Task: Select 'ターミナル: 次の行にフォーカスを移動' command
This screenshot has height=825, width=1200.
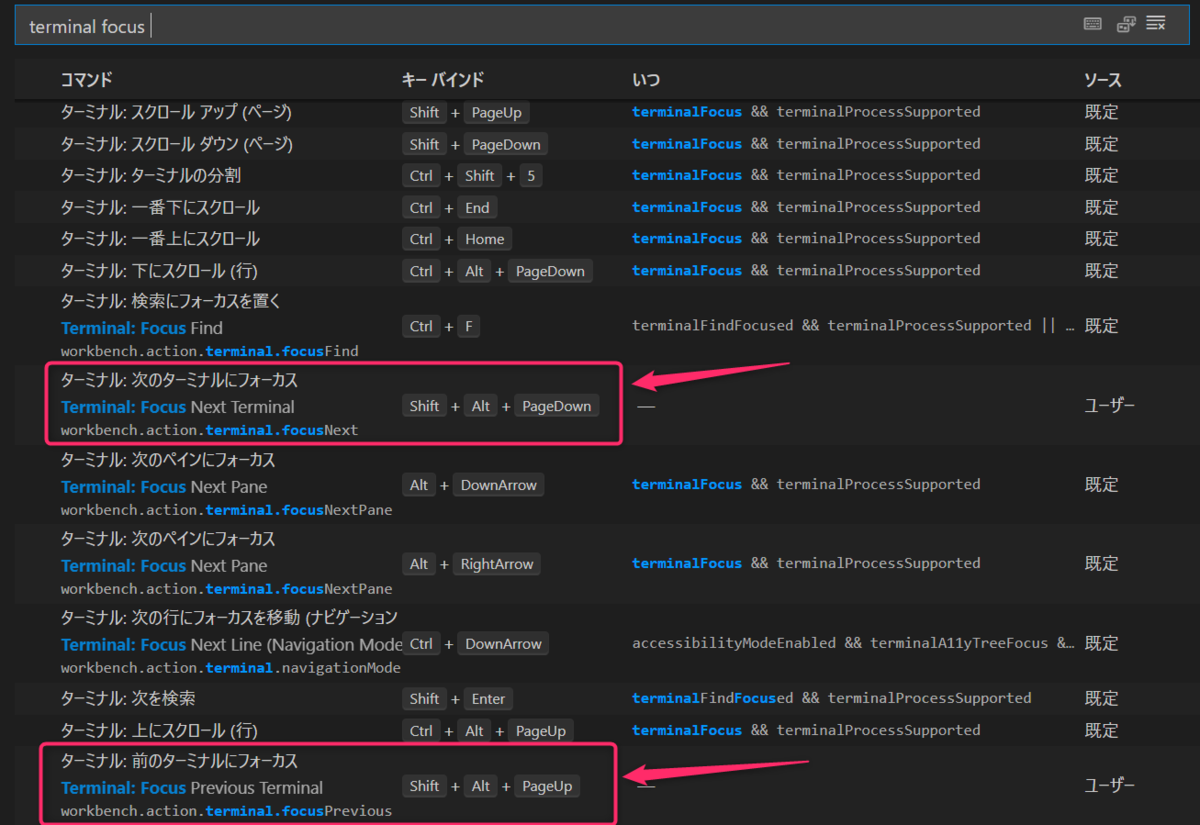Action: tap(229, 617)
